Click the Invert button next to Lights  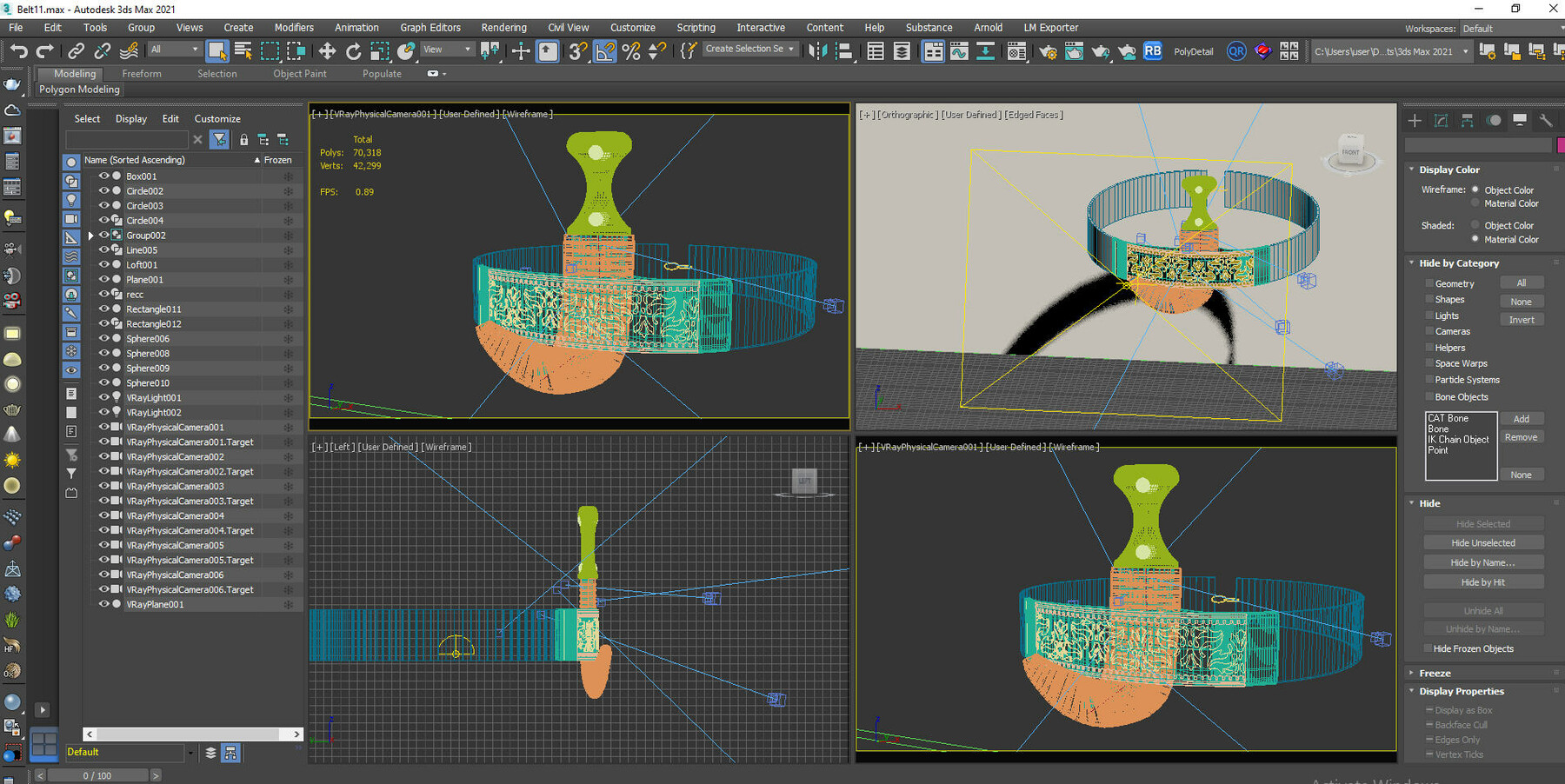coord(1522,319)
